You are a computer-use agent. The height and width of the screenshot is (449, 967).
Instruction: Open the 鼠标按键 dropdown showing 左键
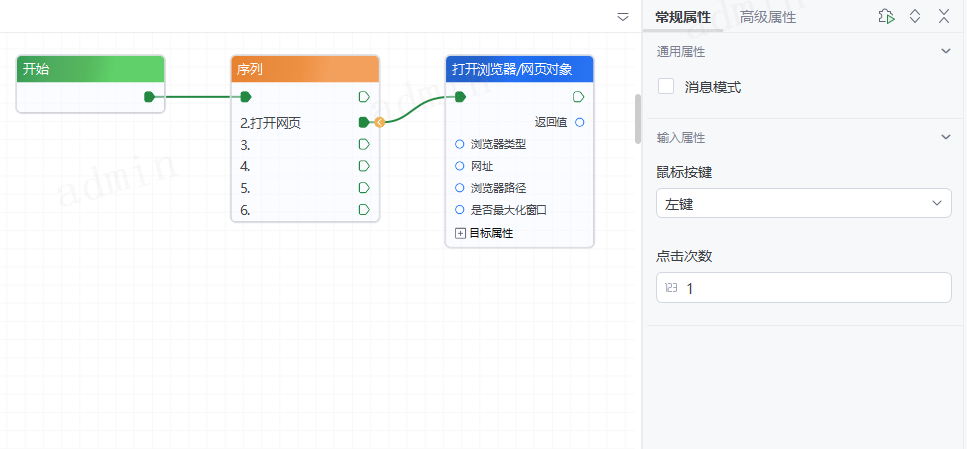click(x=803, y=204)
